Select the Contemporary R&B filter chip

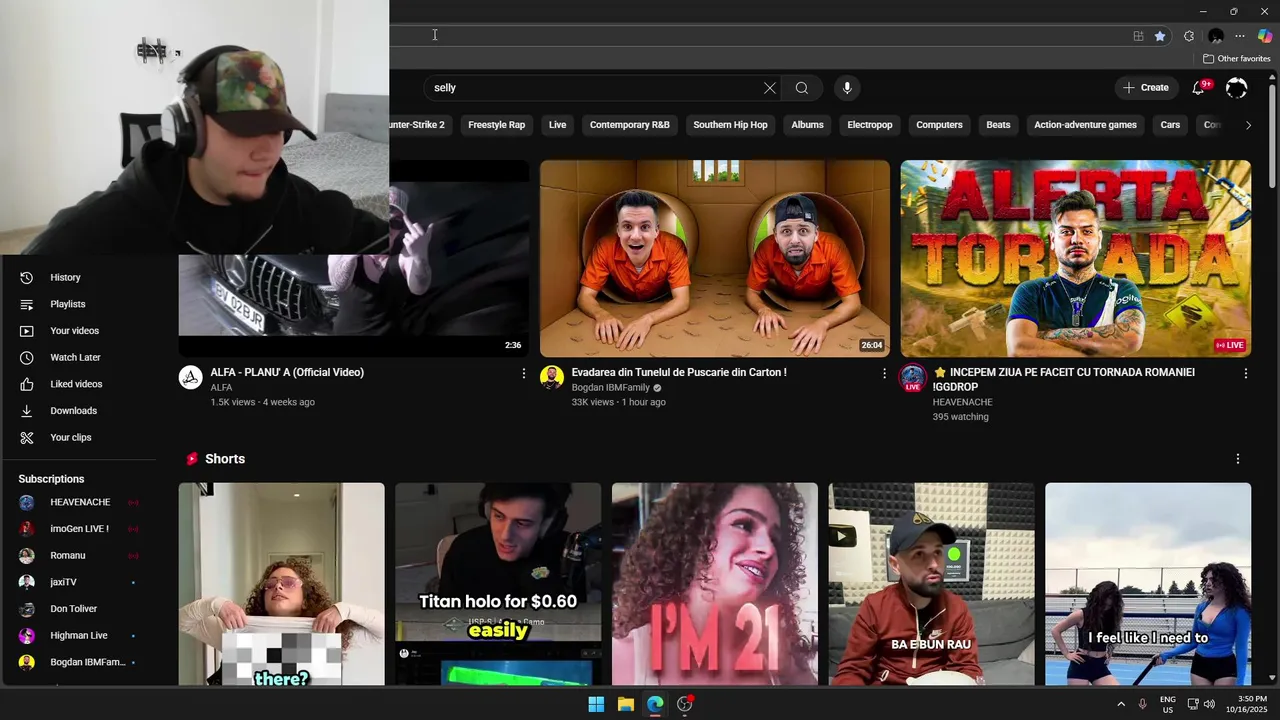point(629,125)
